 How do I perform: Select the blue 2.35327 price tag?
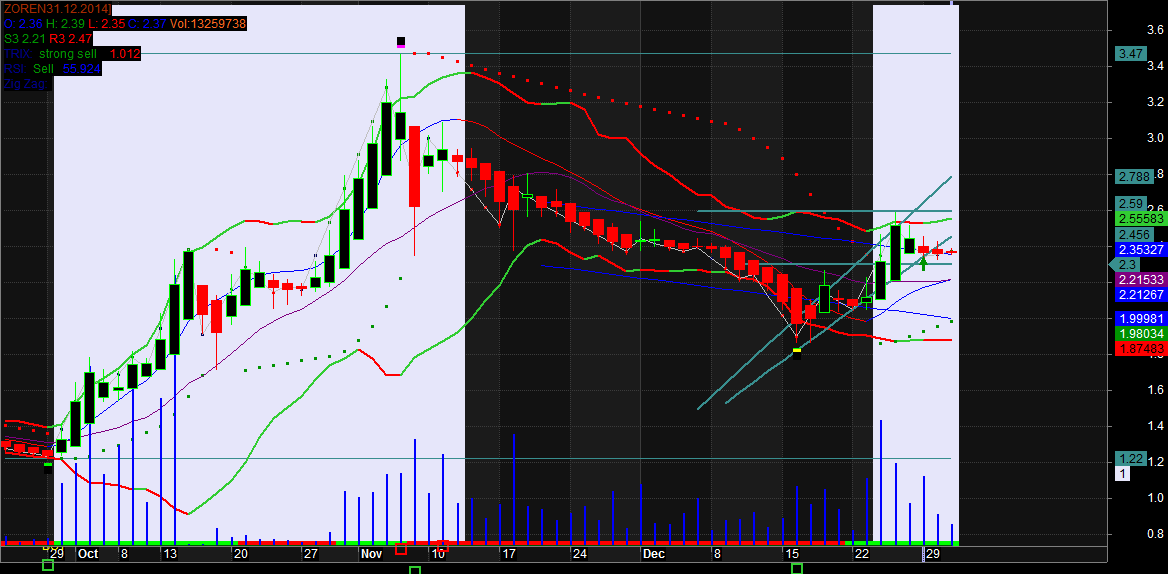1141,249
